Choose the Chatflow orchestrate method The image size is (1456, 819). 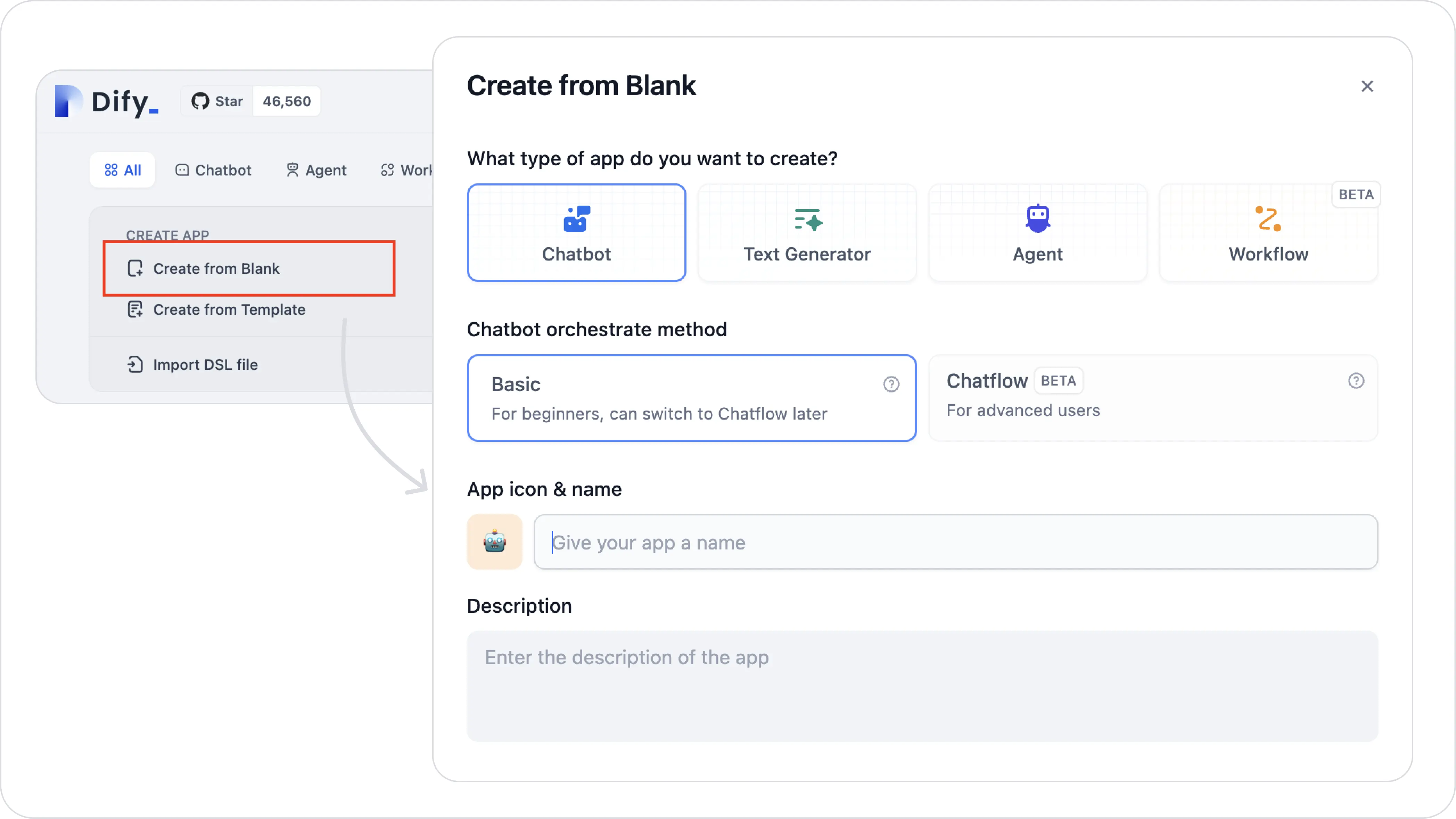pos(1152,398)
